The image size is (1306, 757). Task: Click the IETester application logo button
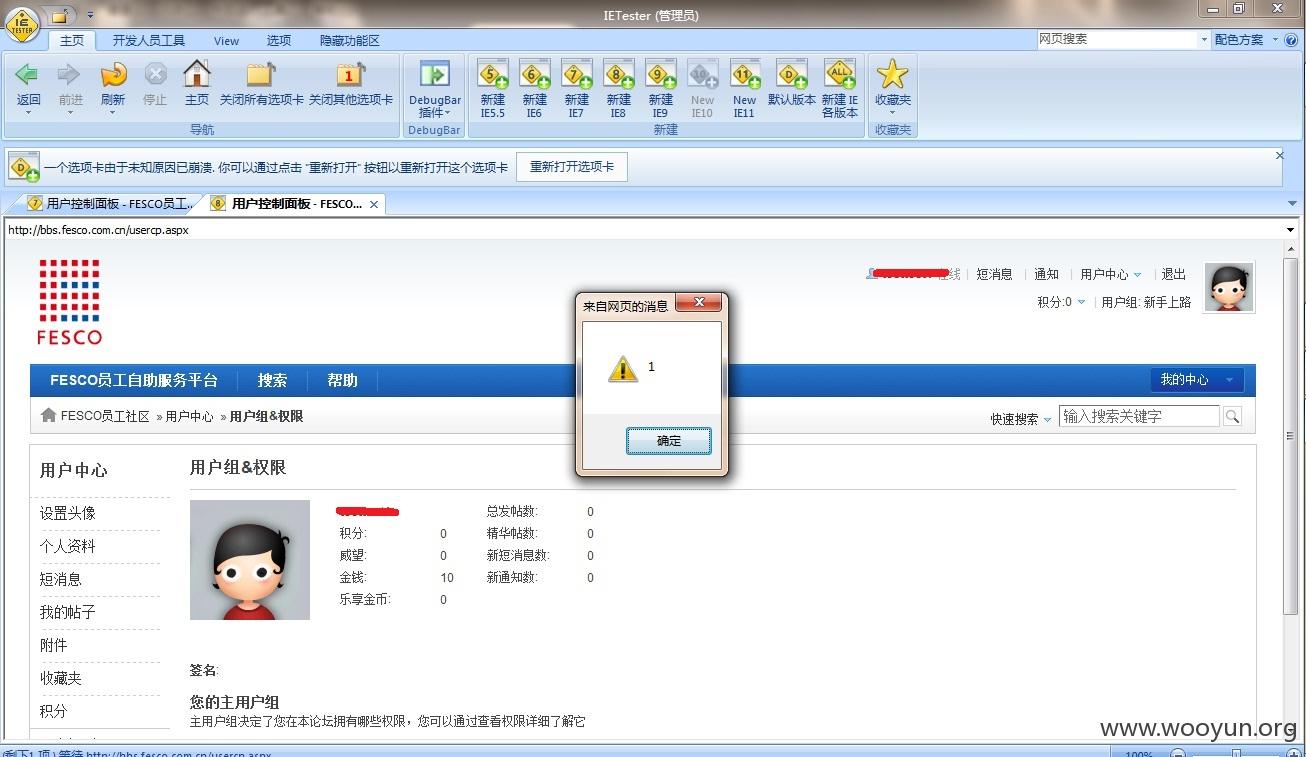click(x=22, y=24)
